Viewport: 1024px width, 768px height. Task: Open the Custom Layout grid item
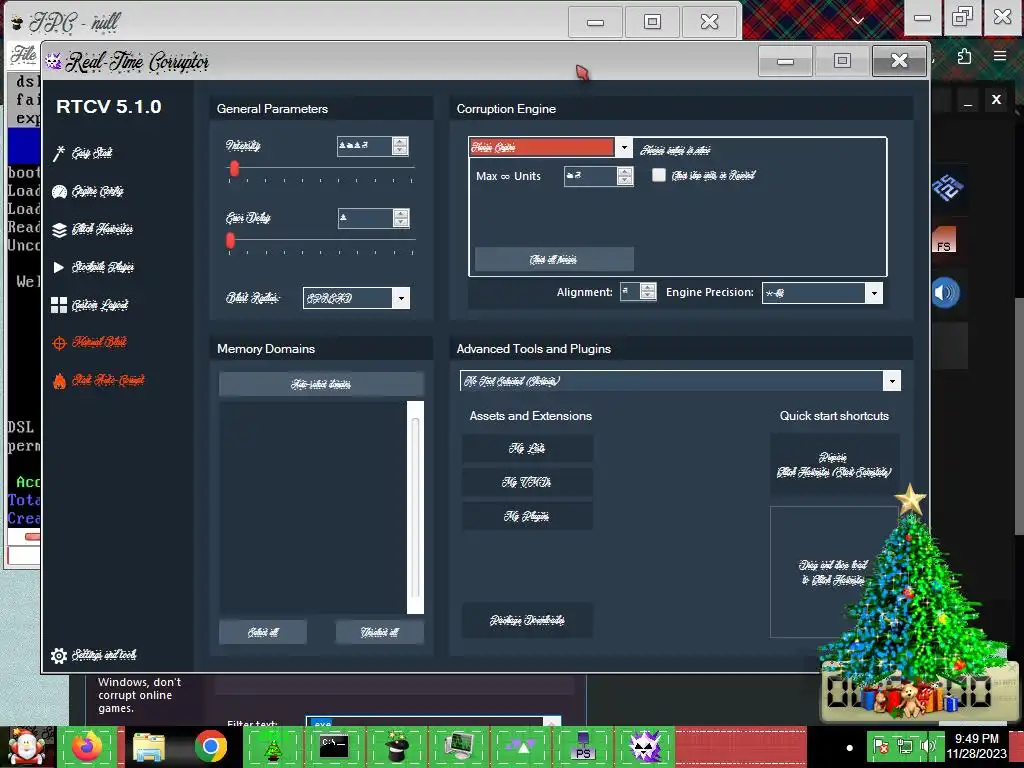click(x=89, y=305)
